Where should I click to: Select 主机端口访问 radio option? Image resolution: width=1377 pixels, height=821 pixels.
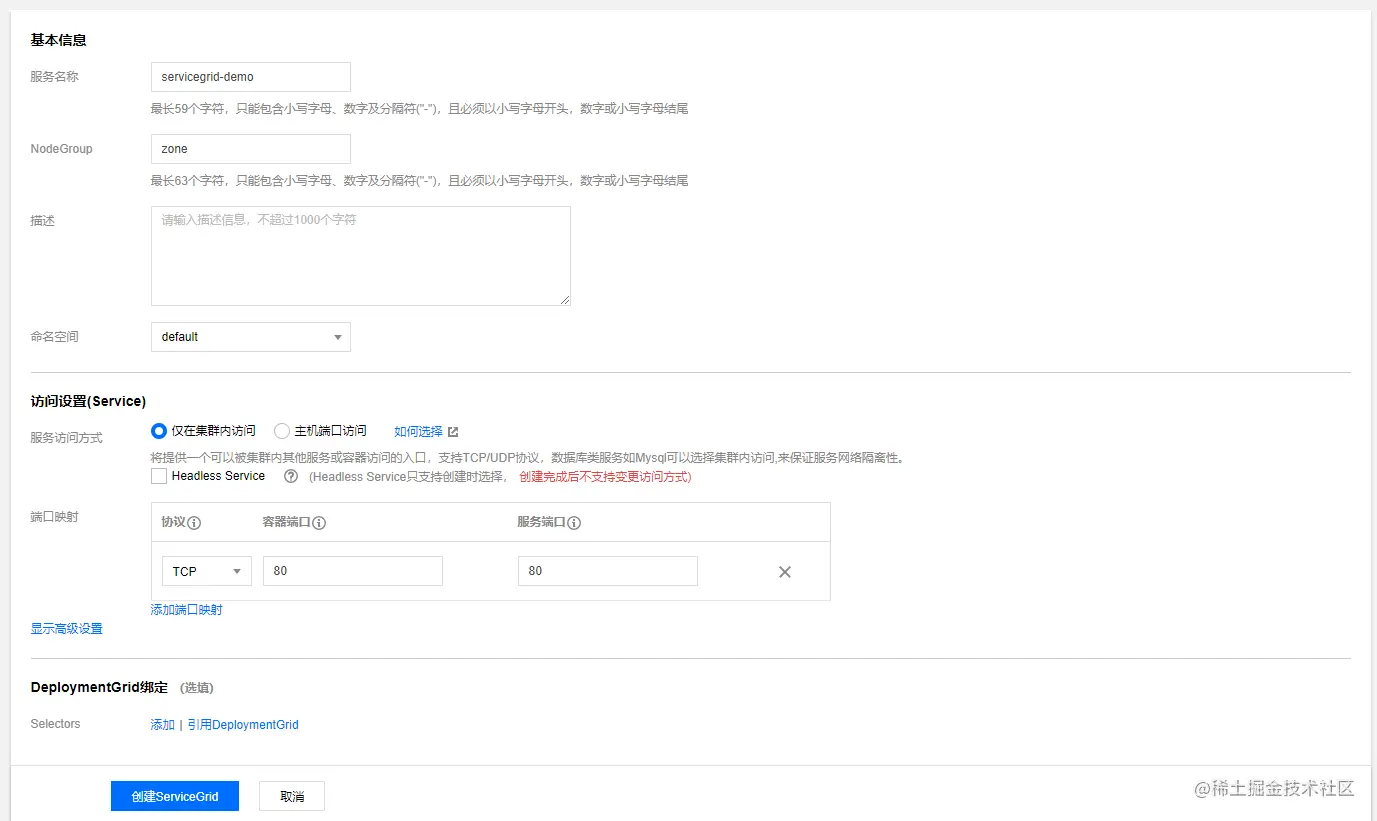point(282,431)
